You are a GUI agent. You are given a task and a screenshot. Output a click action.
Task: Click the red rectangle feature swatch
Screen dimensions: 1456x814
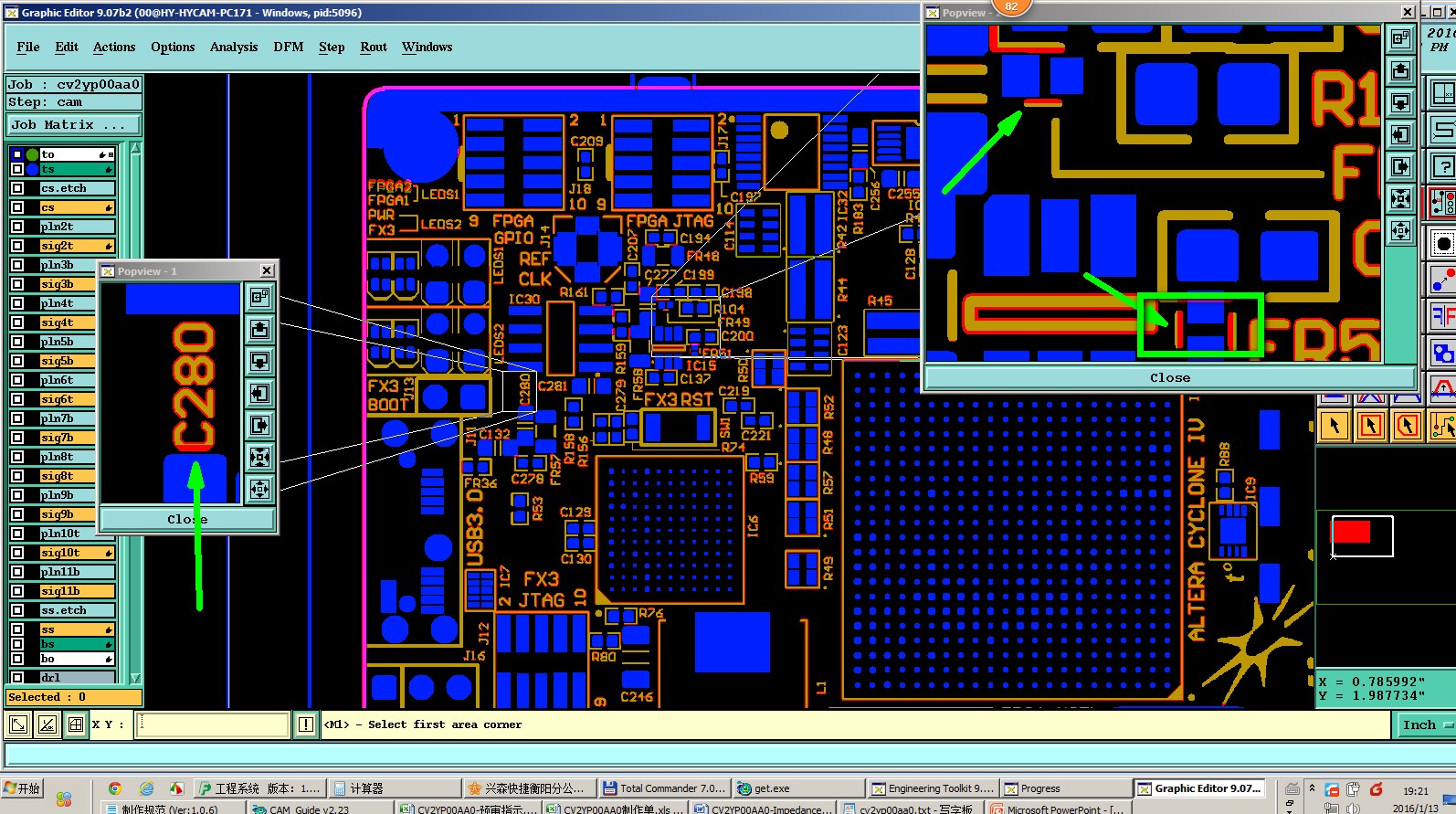coord(1352,532)
